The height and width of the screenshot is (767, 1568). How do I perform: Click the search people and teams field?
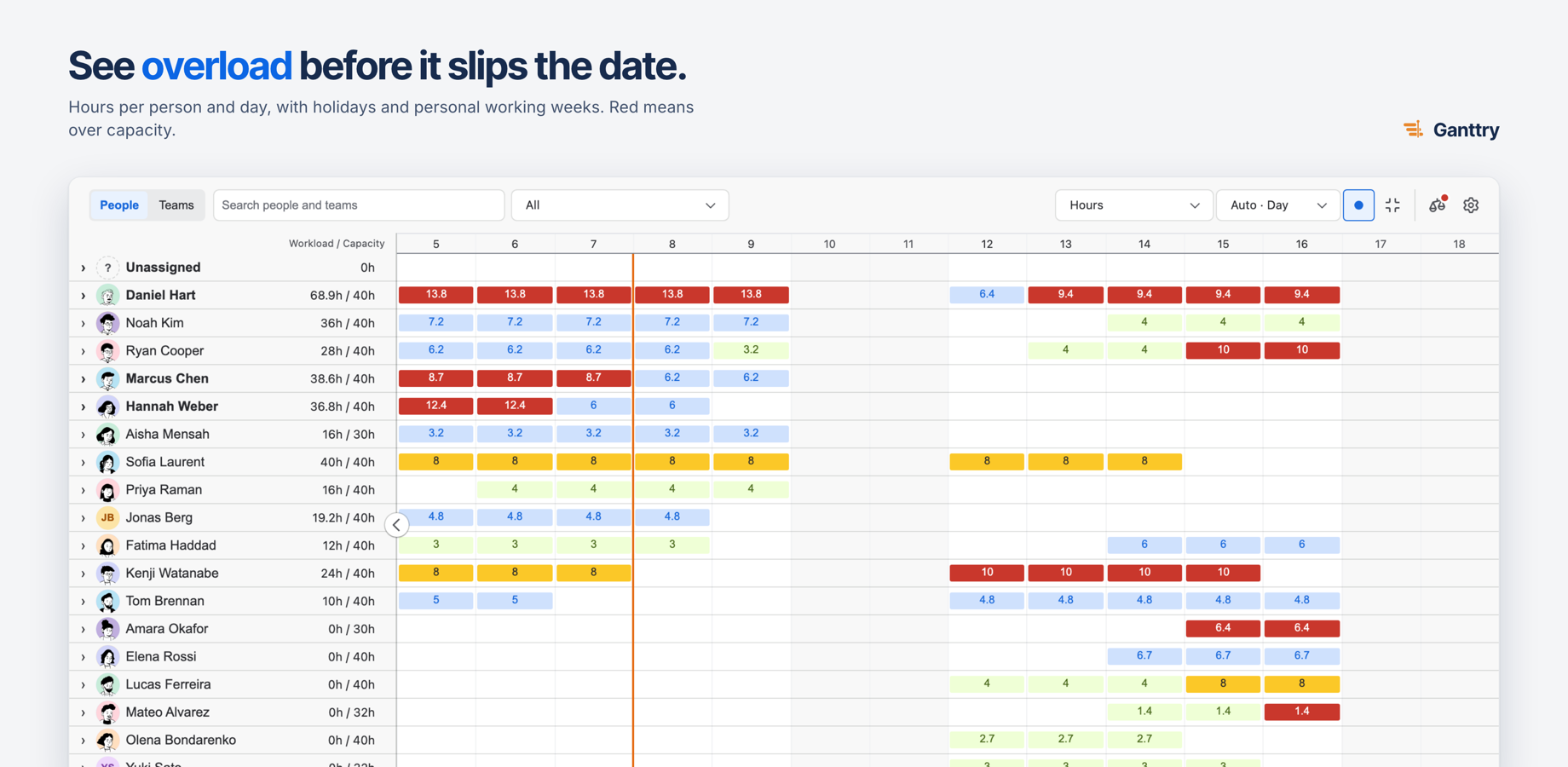click(359, 205)
